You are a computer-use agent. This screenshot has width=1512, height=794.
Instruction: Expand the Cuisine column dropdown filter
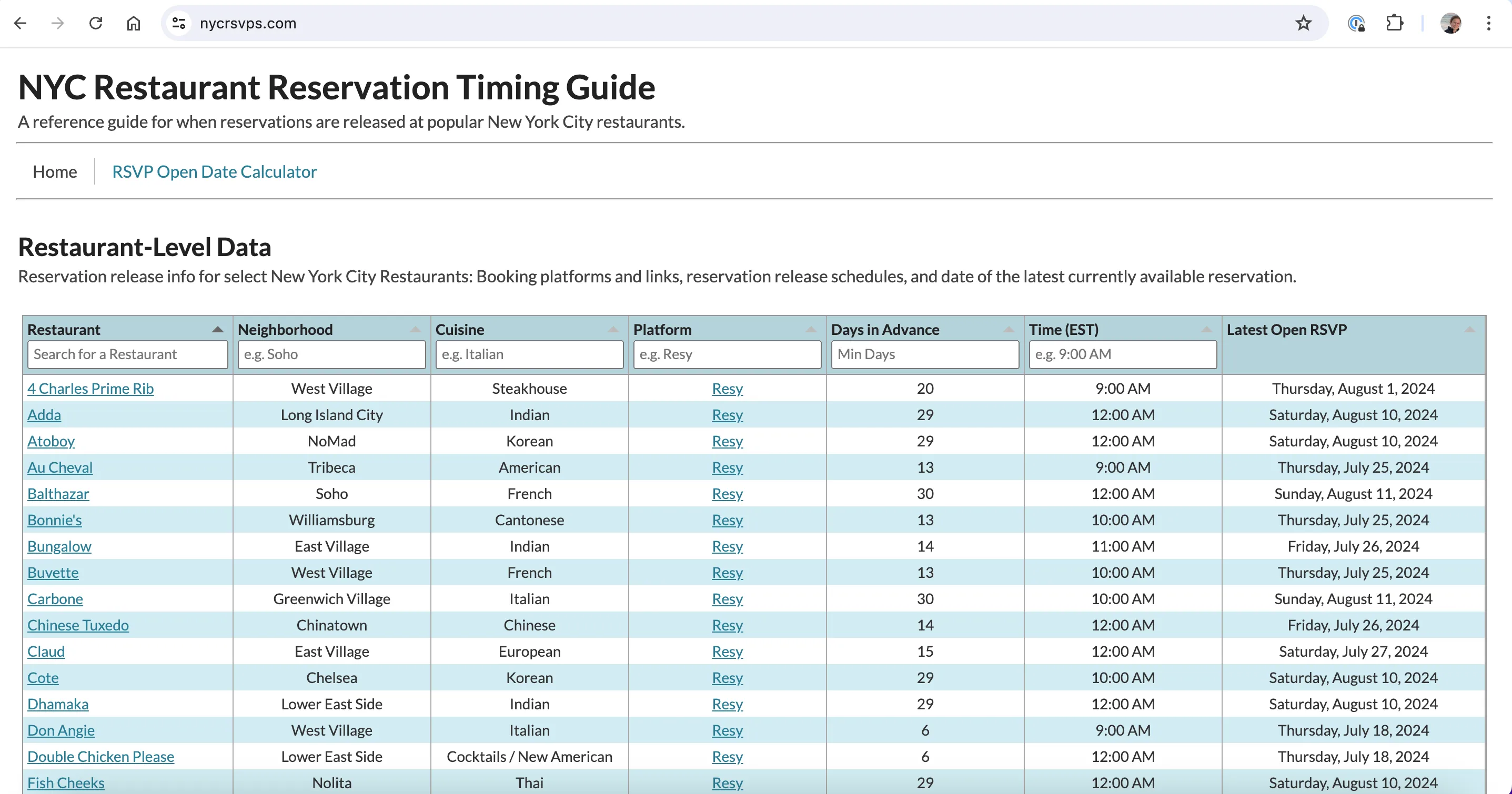614,328
